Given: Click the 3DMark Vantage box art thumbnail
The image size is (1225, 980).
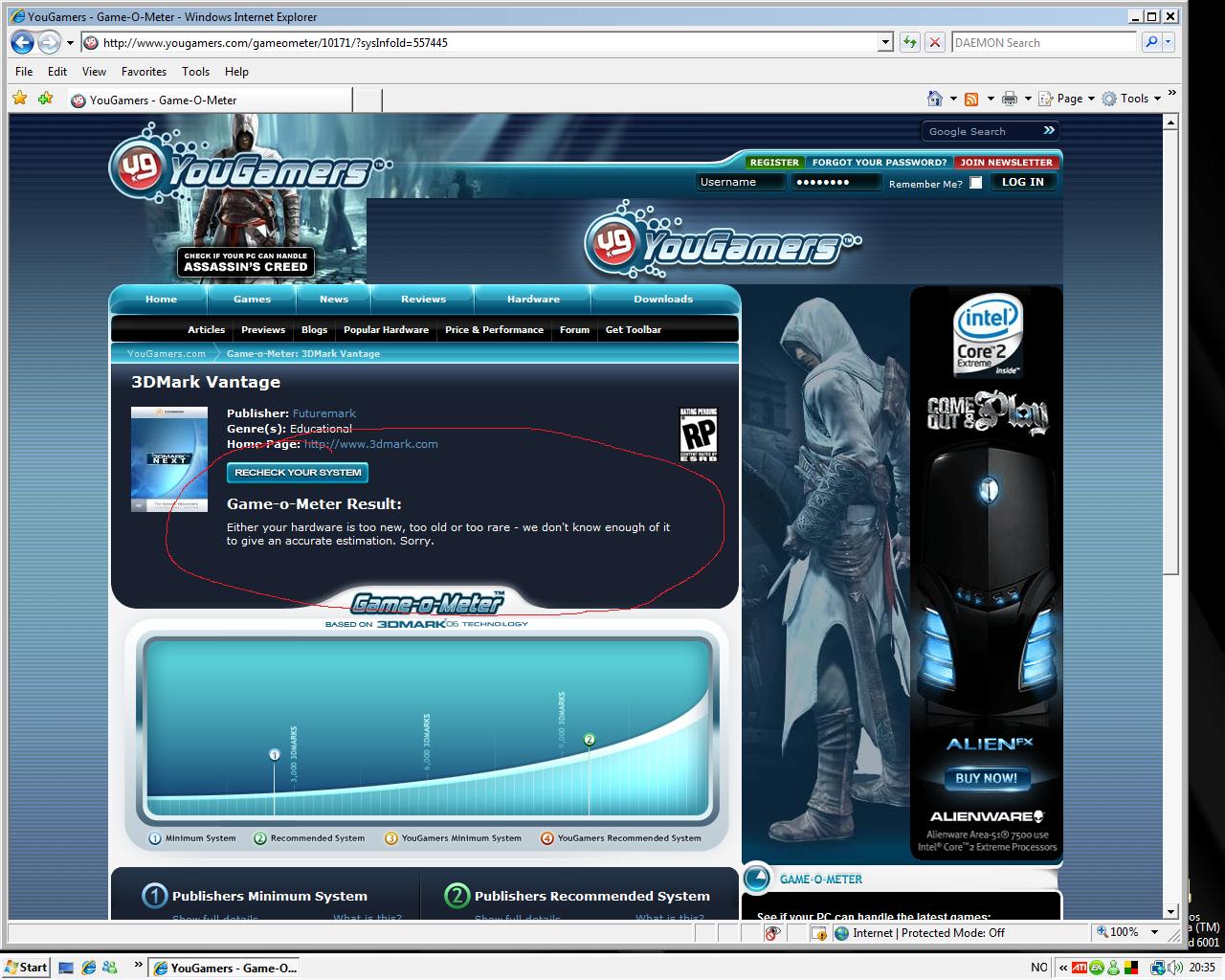Looking at the screenshot, I should pyautogui.click(x=169, y=459).
